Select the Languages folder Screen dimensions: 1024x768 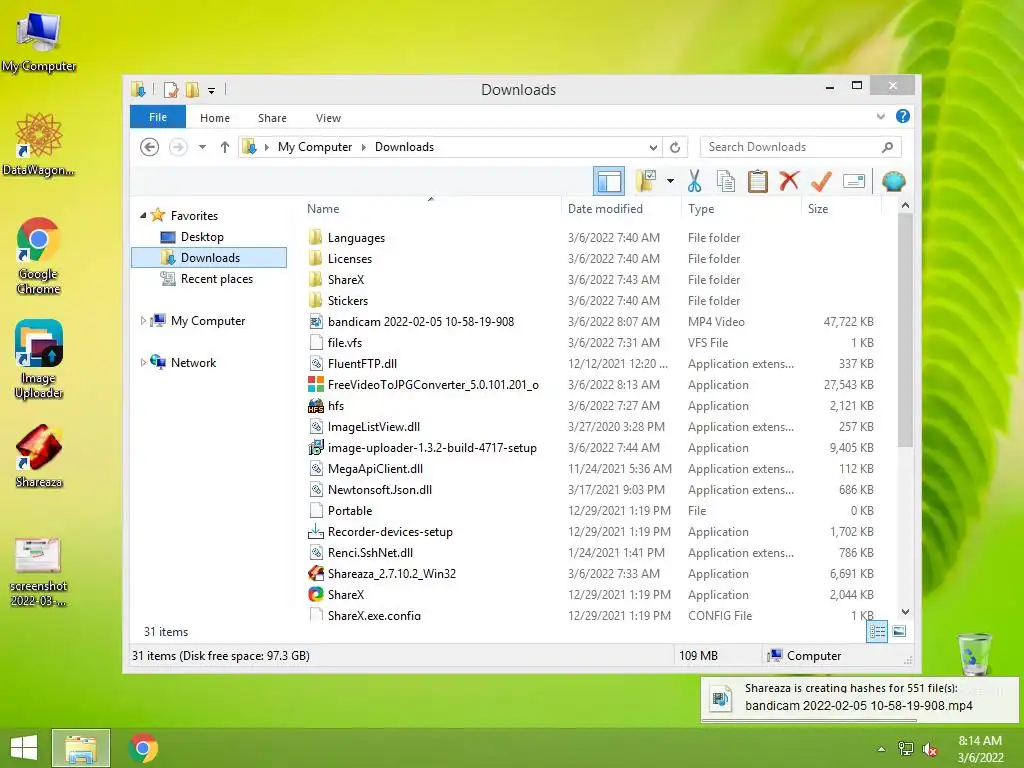coord(356,238)
